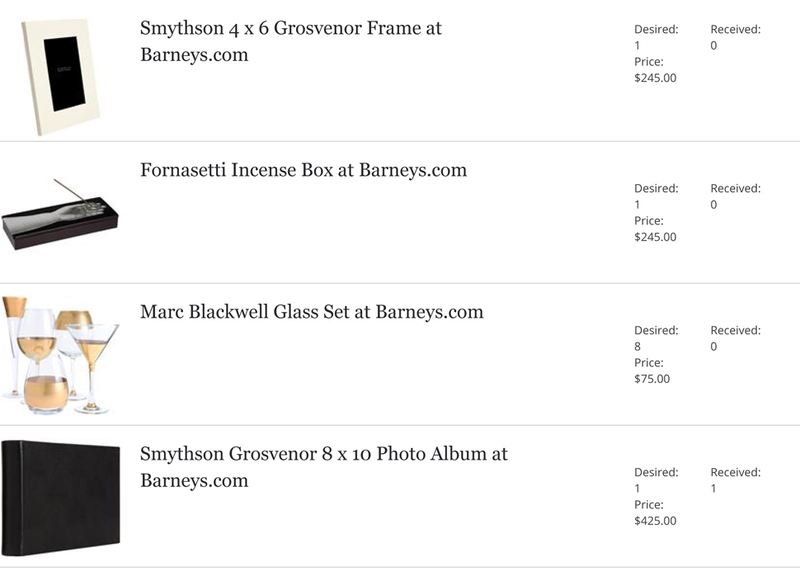This screenshot has height=581, width=800.
Task: Open the black Smythson Photo Album image
Action: pyautogui.click(x=61, y=498)
